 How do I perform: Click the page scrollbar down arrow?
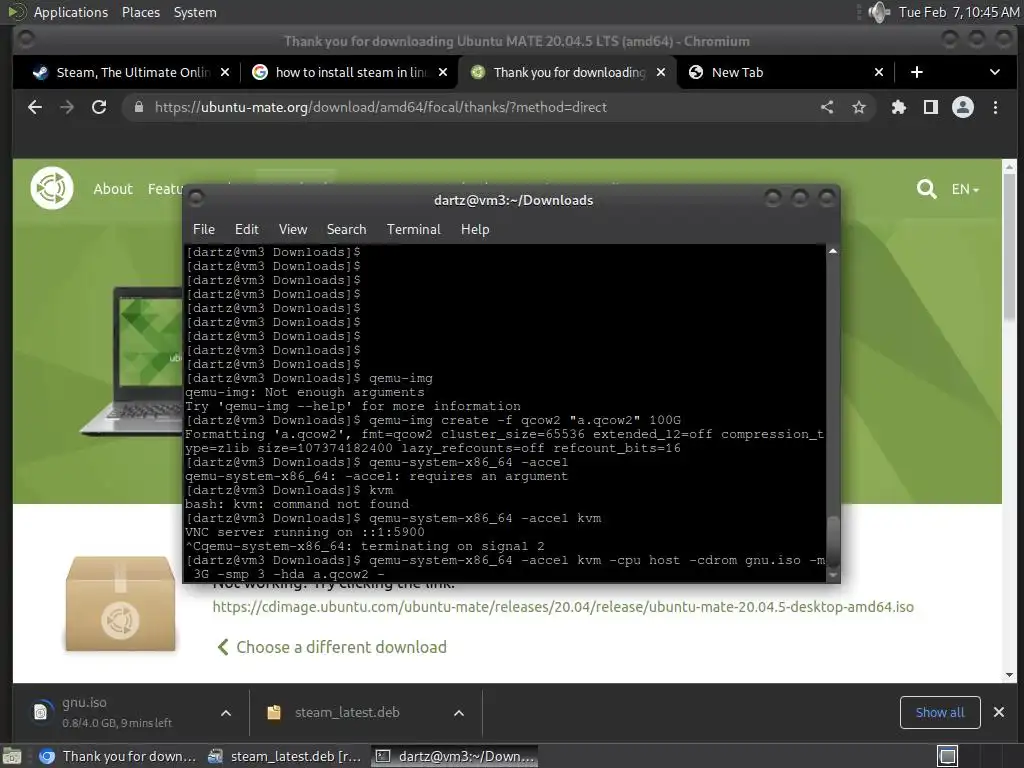(x=1010, y=675)
